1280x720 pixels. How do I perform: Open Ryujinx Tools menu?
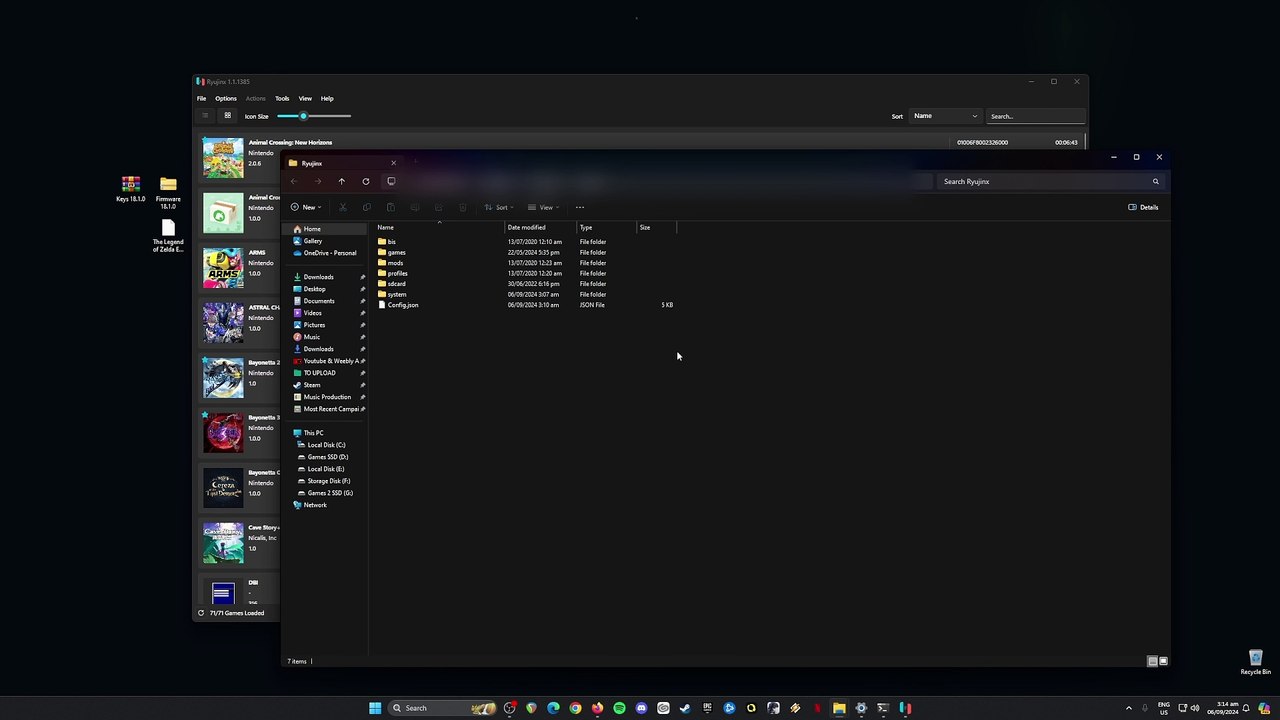coord(282,98)
